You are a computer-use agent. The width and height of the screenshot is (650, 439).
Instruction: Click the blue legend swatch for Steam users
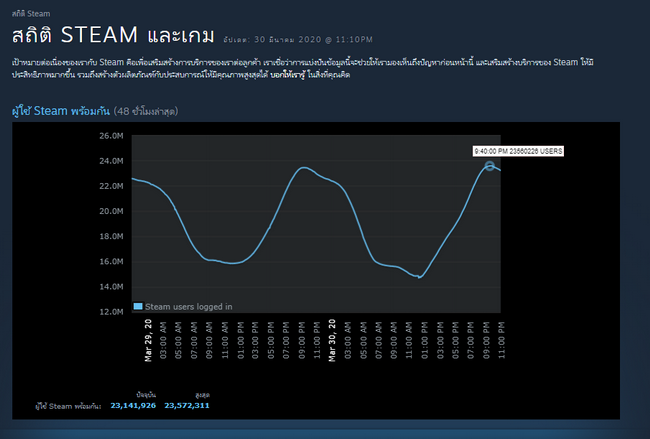point(138,306)
